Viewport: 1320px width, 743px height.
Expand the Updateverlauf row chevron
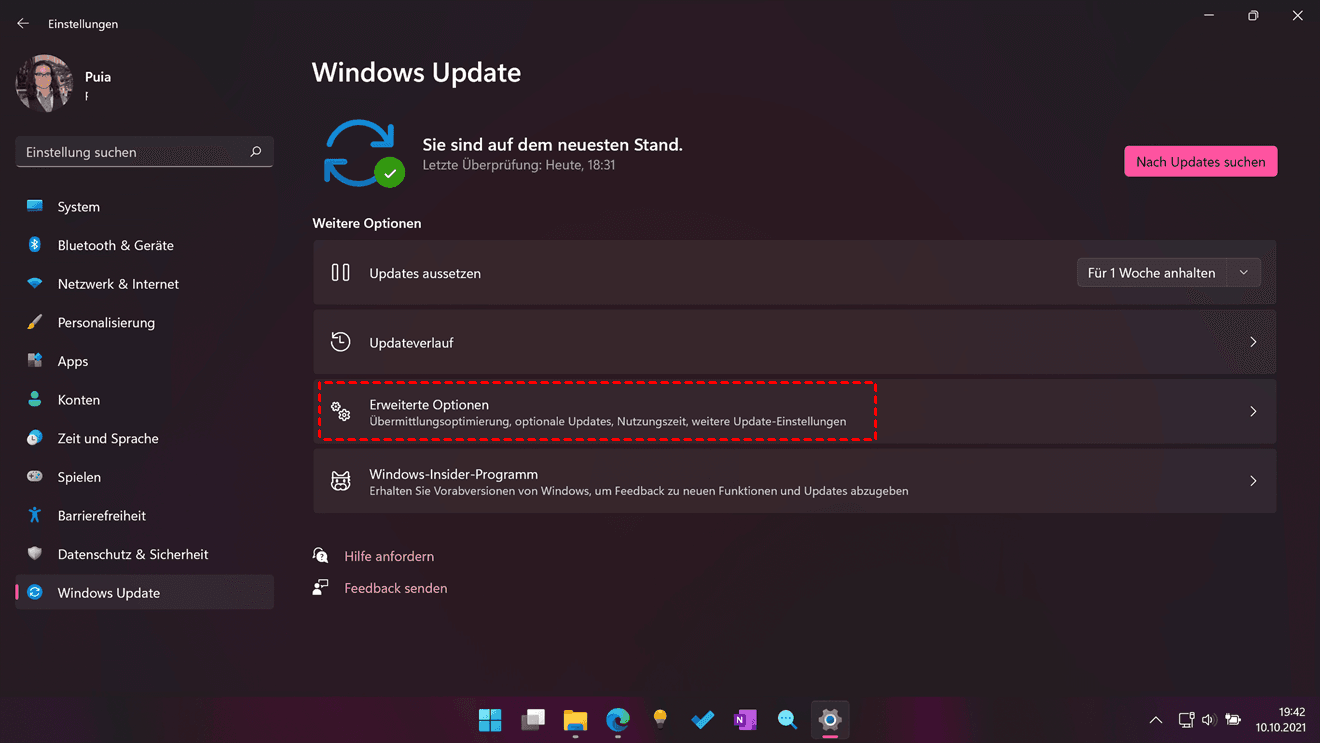click(x=1253, y=342)
